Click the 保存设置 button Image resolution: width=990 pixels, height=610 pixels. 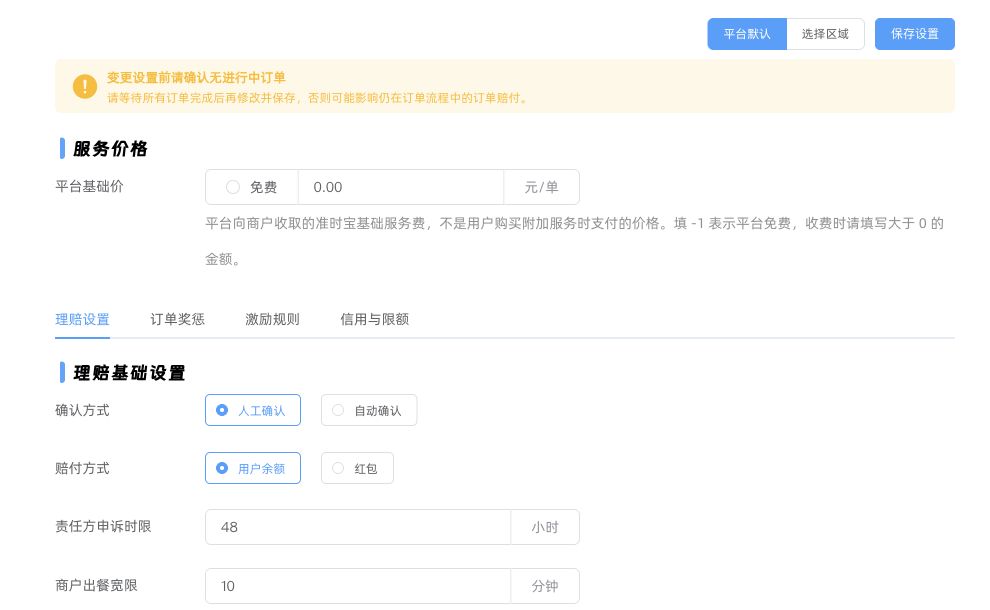pos(914,34)
